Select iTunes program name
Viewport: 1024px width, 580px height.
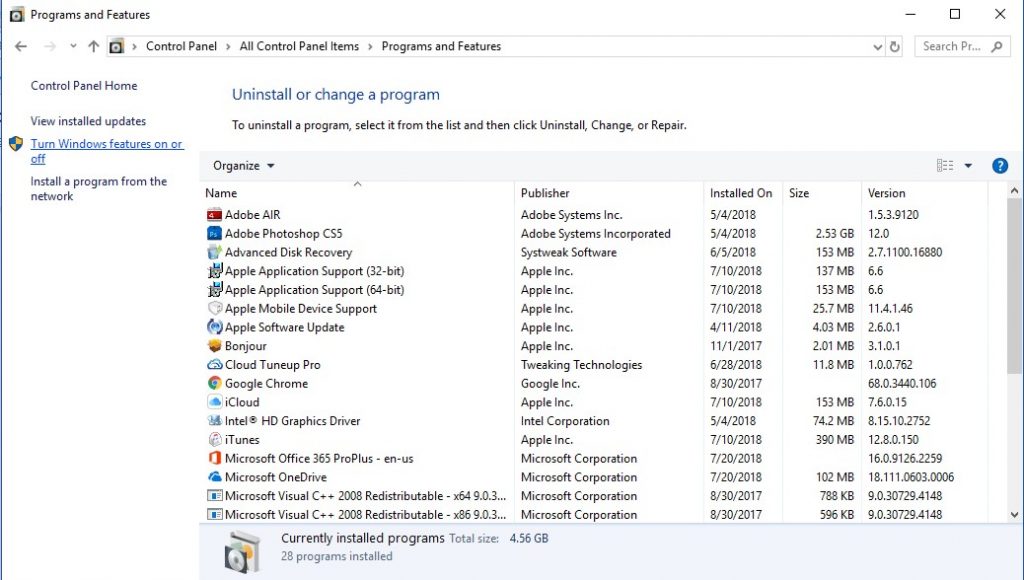click(242, 440)
